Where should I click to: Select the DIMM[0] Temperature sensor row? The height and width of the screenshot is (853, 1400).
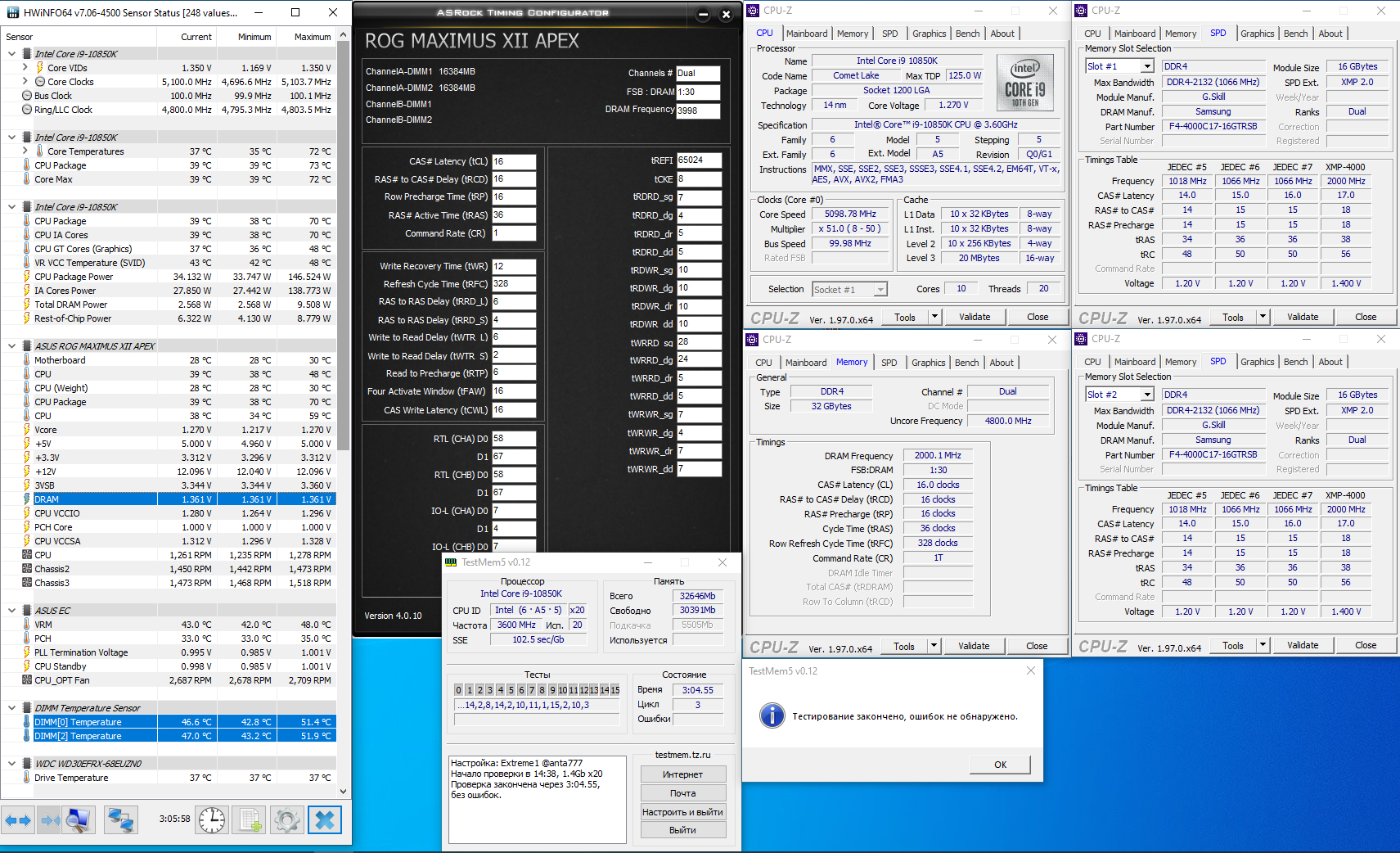point(169,722)
